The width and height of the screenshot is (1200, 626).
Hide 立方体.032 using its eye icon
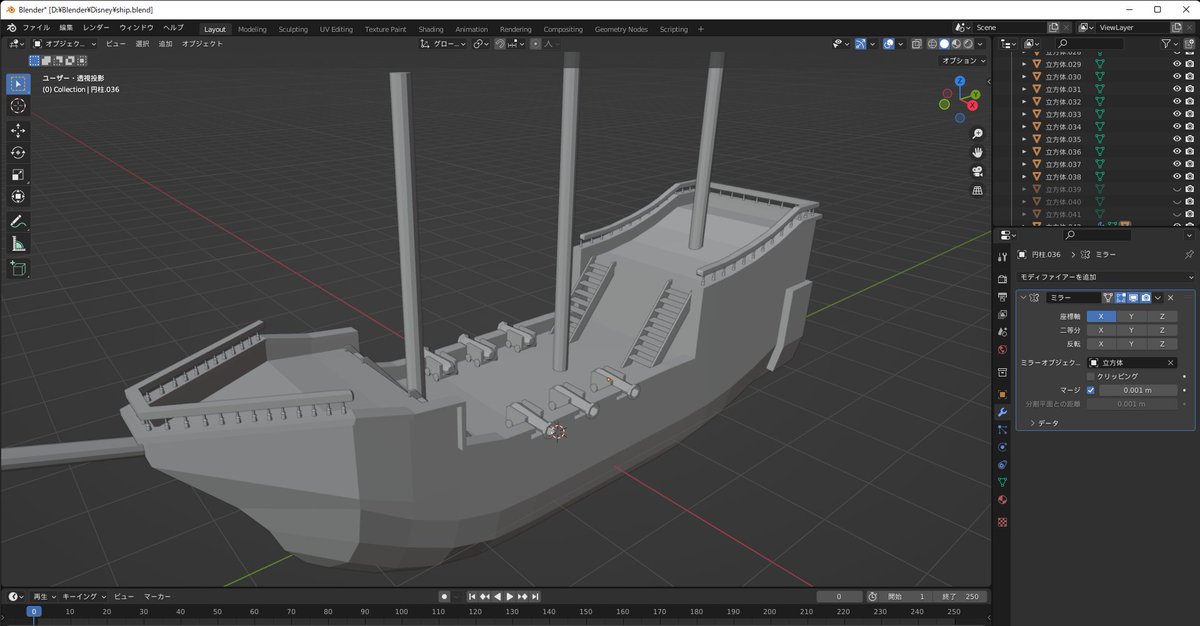[x=1176, y=102]
